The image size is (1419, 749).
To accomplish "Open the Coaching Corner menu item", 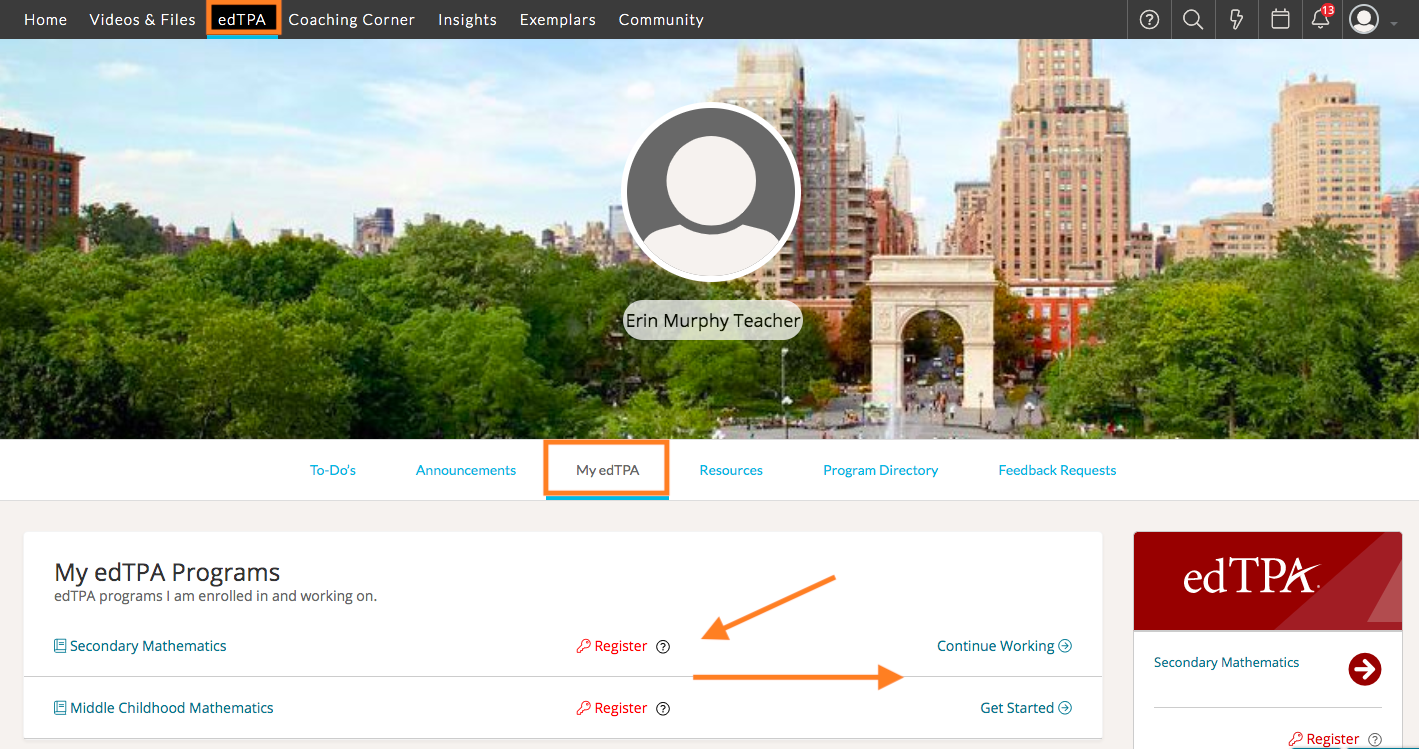I will point(352,19).
